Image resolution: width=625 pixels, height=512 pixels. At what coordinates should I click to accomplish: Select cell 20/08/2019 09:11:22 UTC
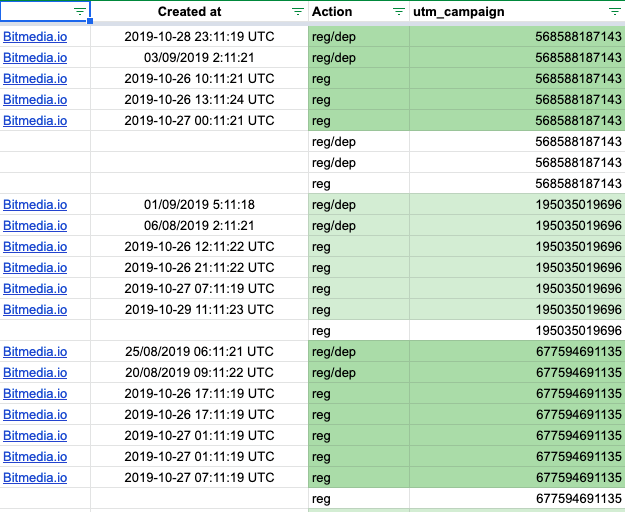click(199, 373)
